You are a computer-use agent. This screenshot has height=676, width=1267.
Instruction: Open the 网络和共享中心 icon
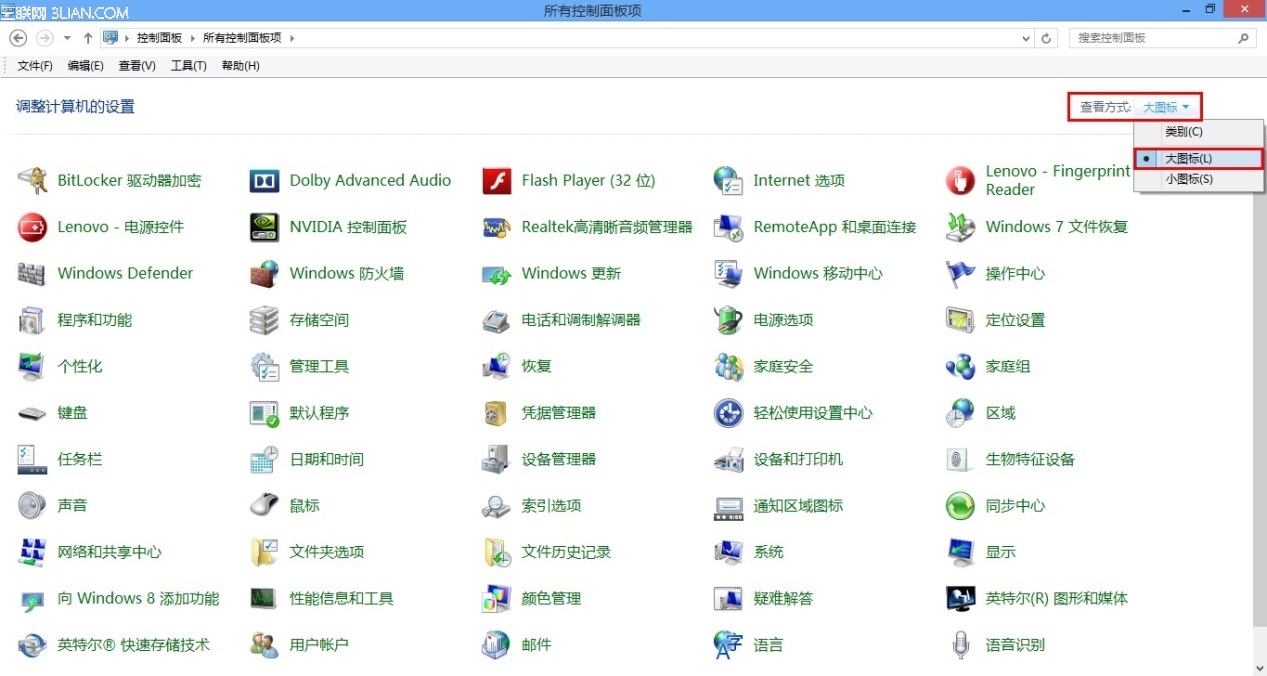32,552
